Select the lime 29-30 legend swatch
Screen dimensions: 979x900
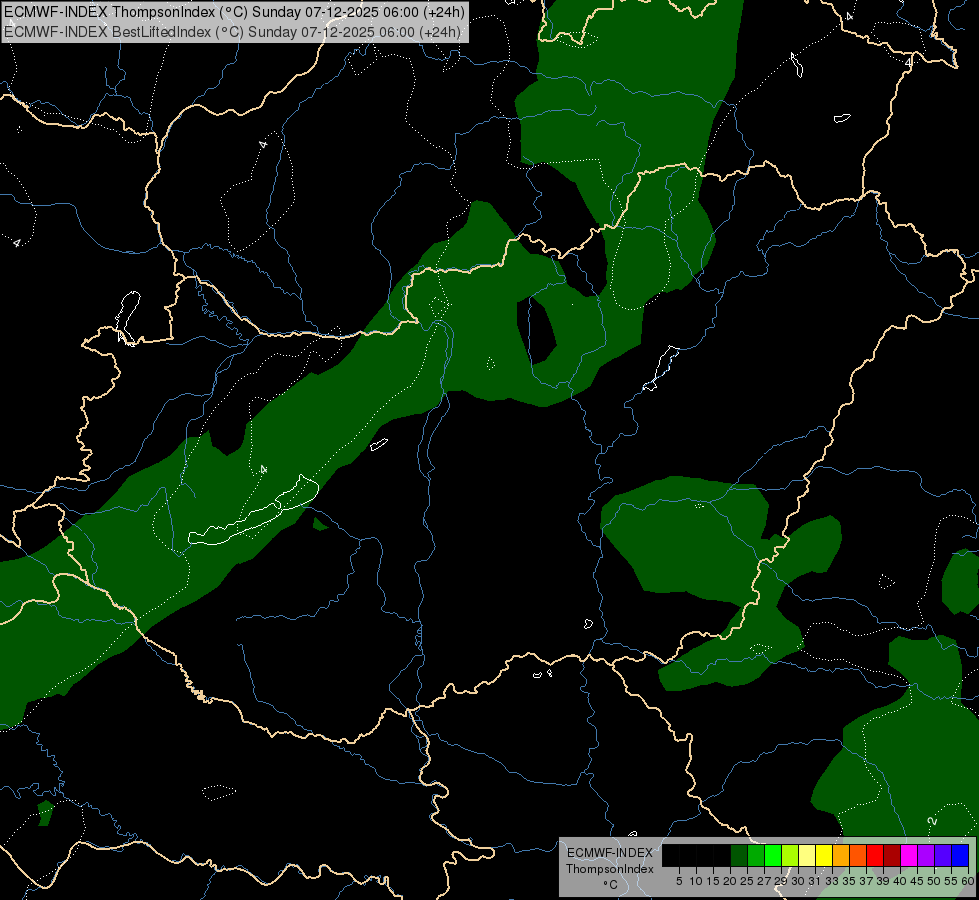(790, 855)
